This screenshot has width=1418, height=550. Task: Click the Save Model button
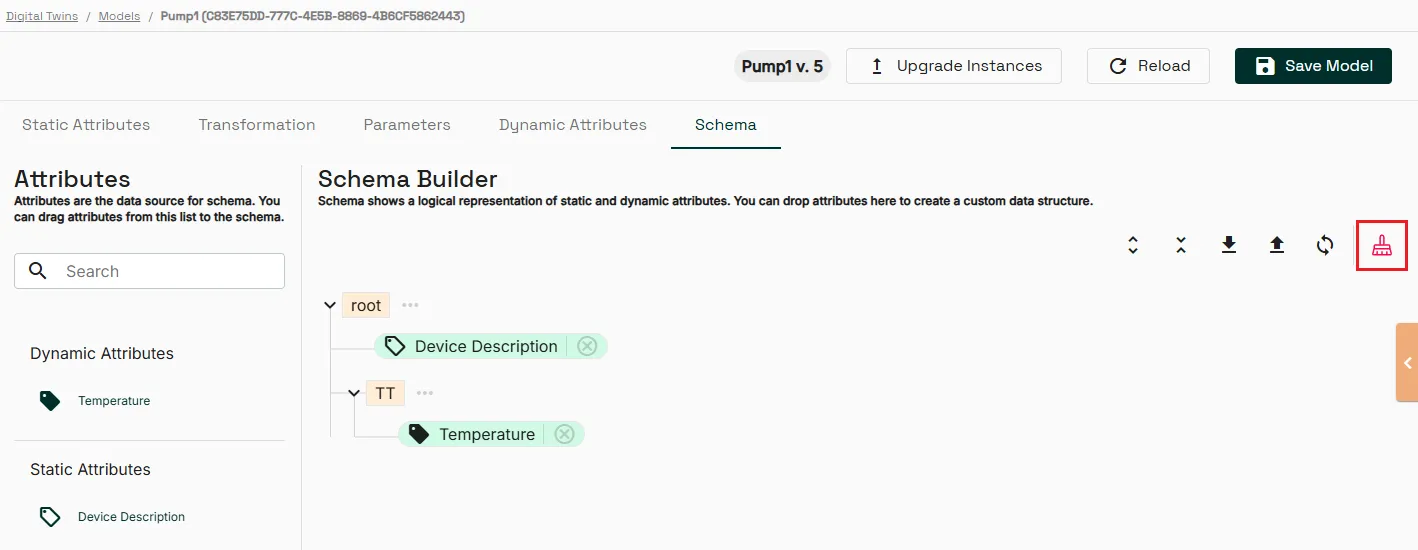coord(1313,66)
